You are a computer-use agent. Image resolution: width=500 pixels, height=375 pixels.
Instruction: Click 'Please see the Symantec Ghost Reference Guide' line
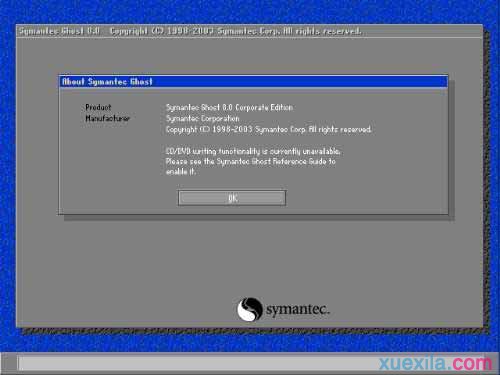click(251, 162)
